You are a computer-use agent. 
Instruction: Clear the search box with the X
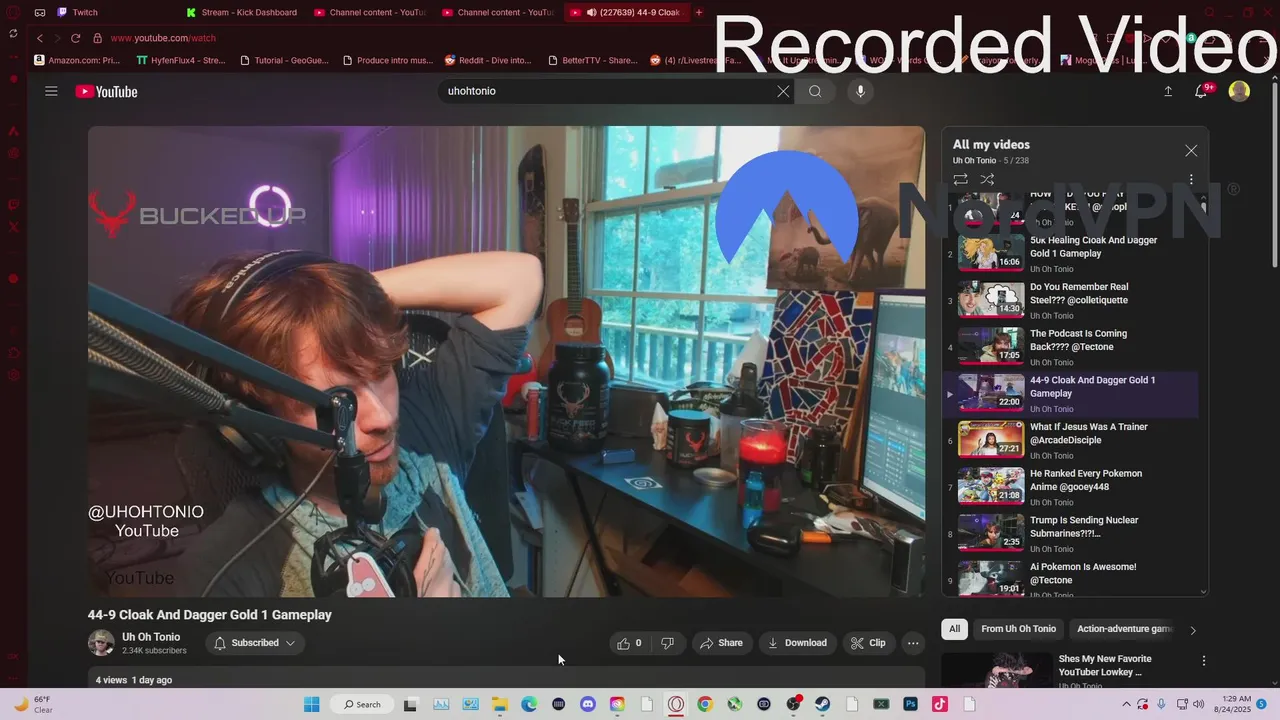(x=783, y=91)
